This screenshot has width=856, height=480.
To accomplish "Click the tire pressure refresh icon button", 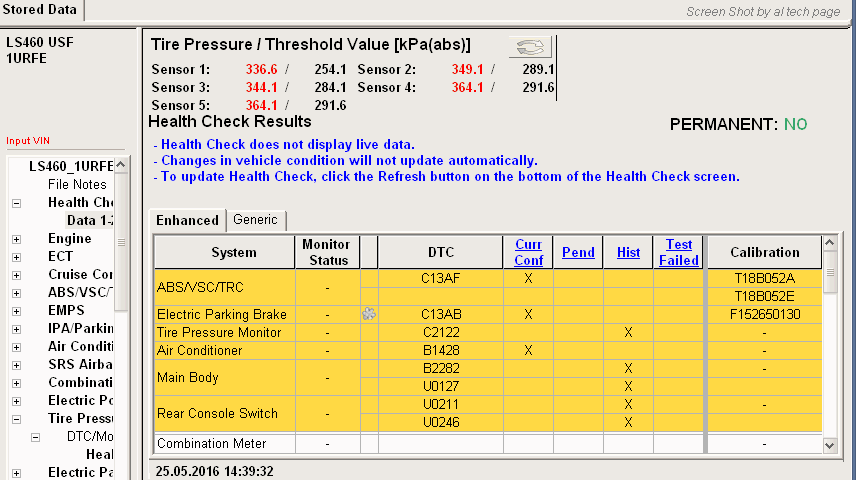I will (531, 47).
